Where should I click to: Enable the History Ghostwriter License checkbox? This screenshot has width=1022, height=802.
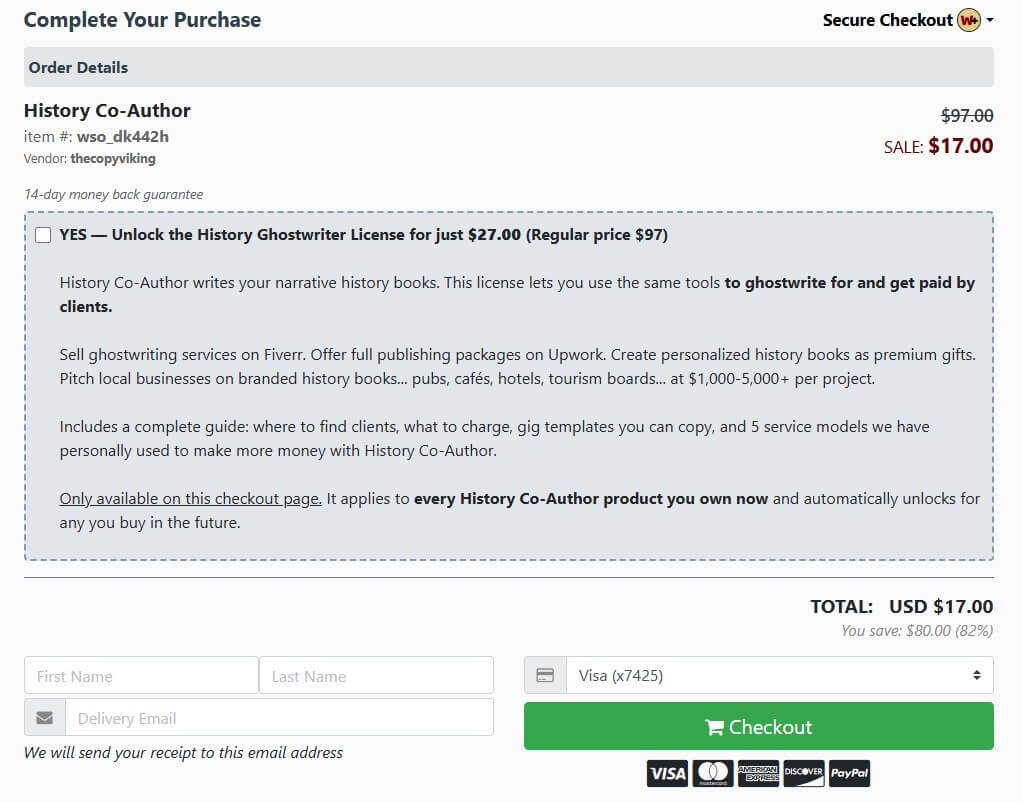click(43, 235)
